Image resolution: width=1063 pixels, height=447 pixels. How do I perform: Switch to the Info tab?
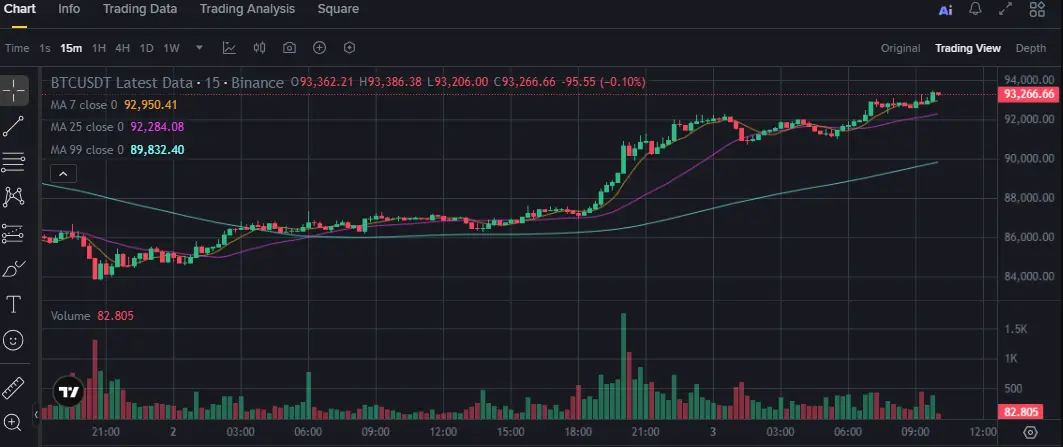click(x=69, y=9)
